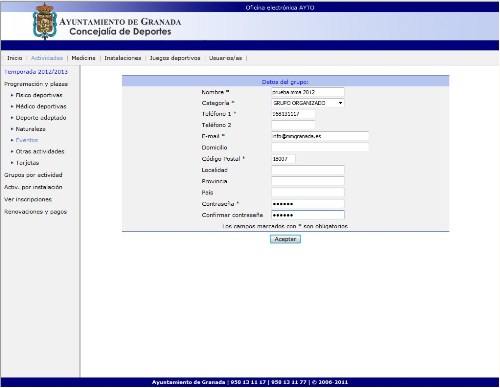Open the Medicina menu item

pos(83,58)
